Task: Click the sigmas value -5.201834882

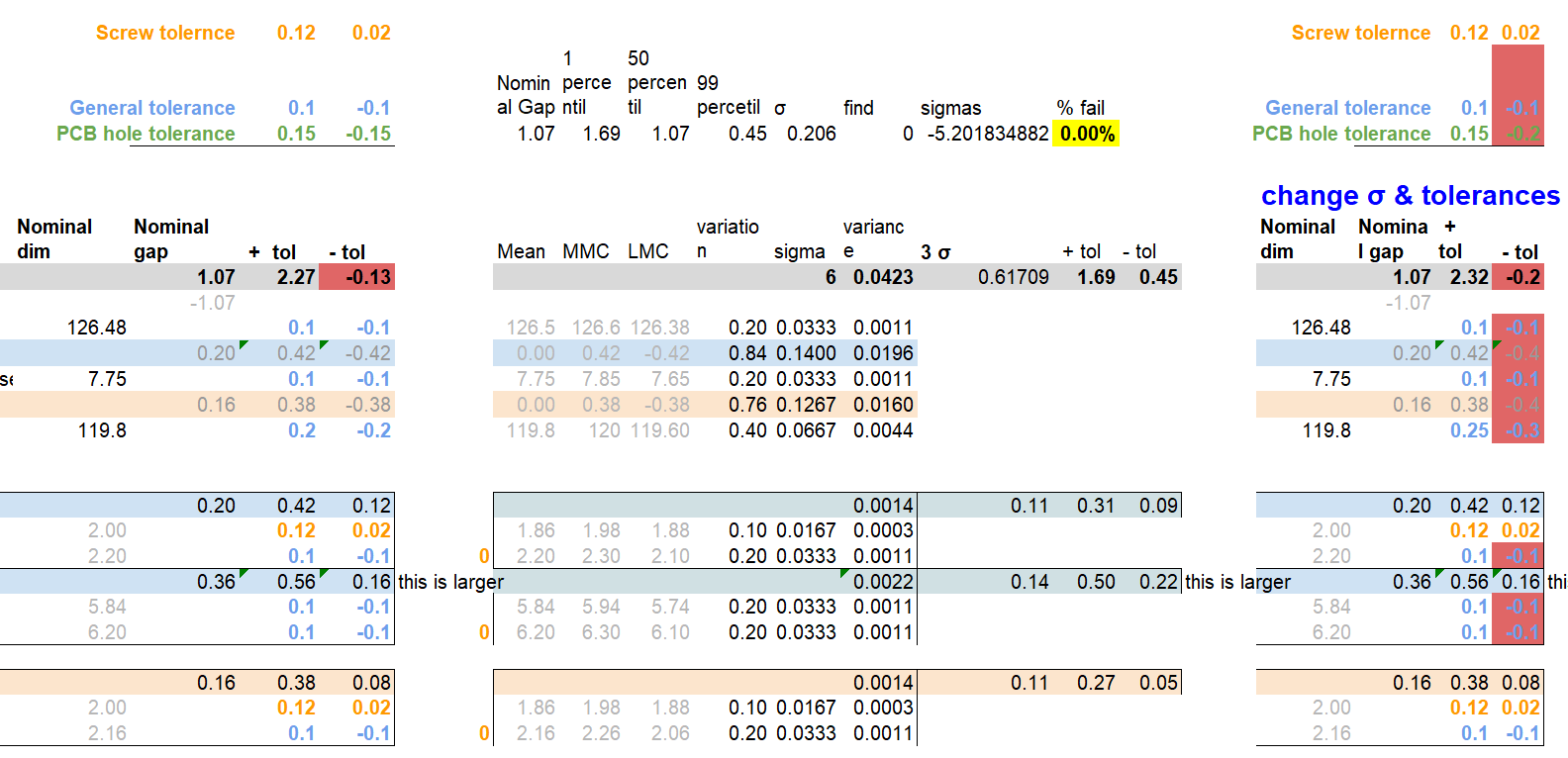Action: click(987, 134)
